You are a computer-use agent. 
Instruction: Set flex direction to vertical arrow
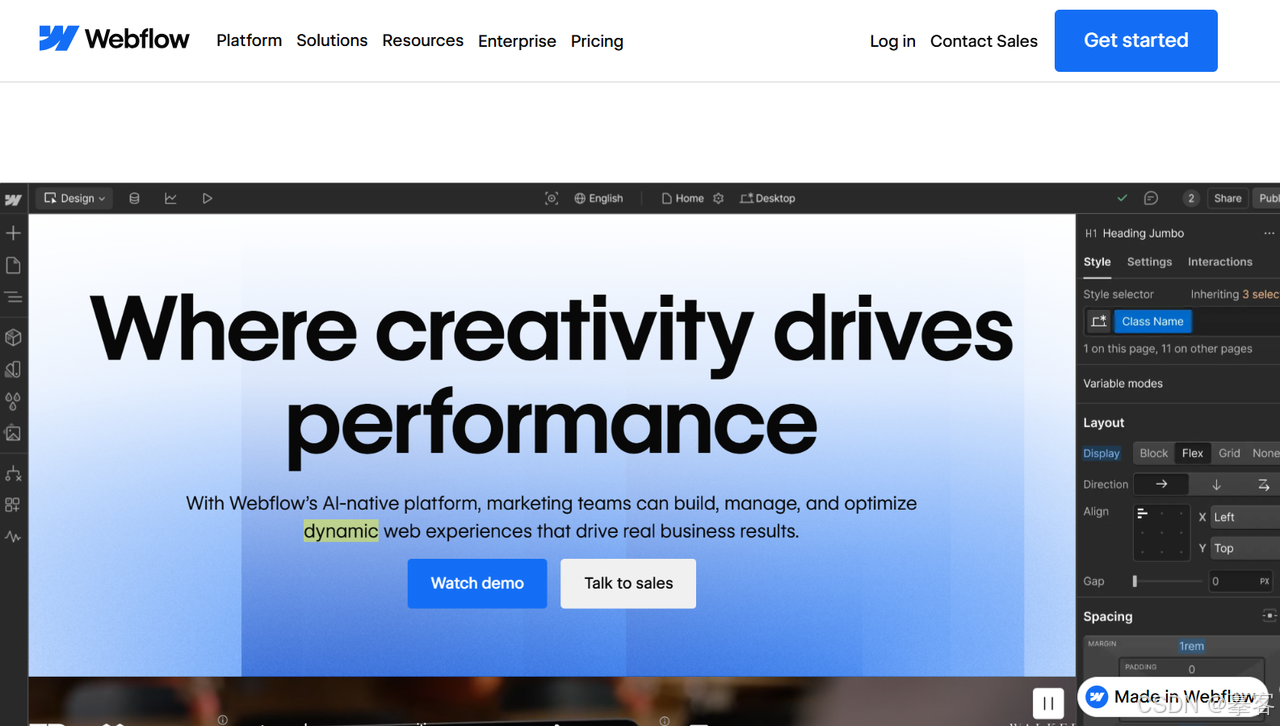click(x=1216, y=484)
